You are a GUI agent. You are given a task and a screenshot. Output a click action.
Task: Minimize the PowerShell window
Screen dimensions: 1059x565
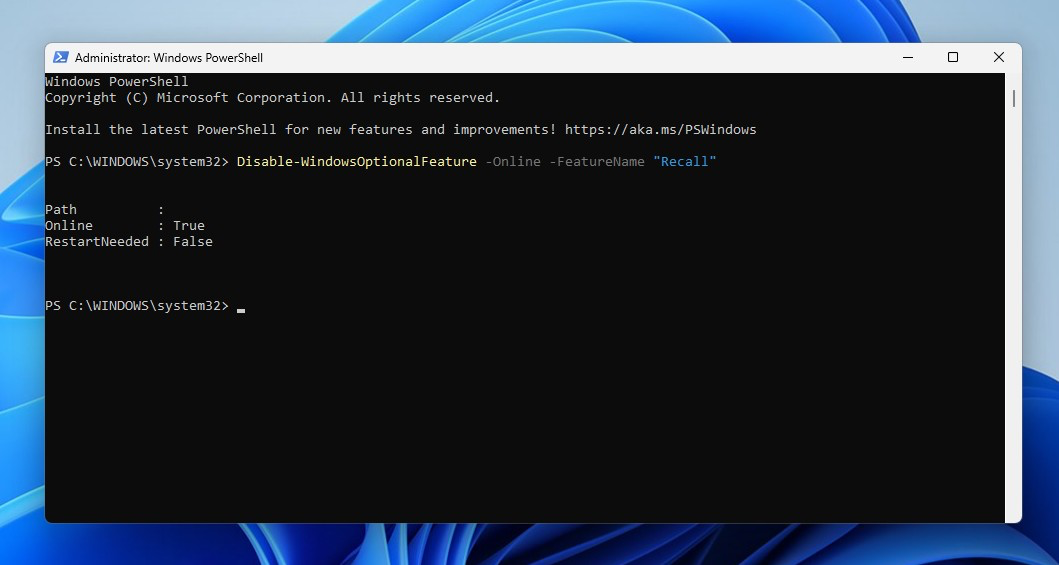point(907,58)
